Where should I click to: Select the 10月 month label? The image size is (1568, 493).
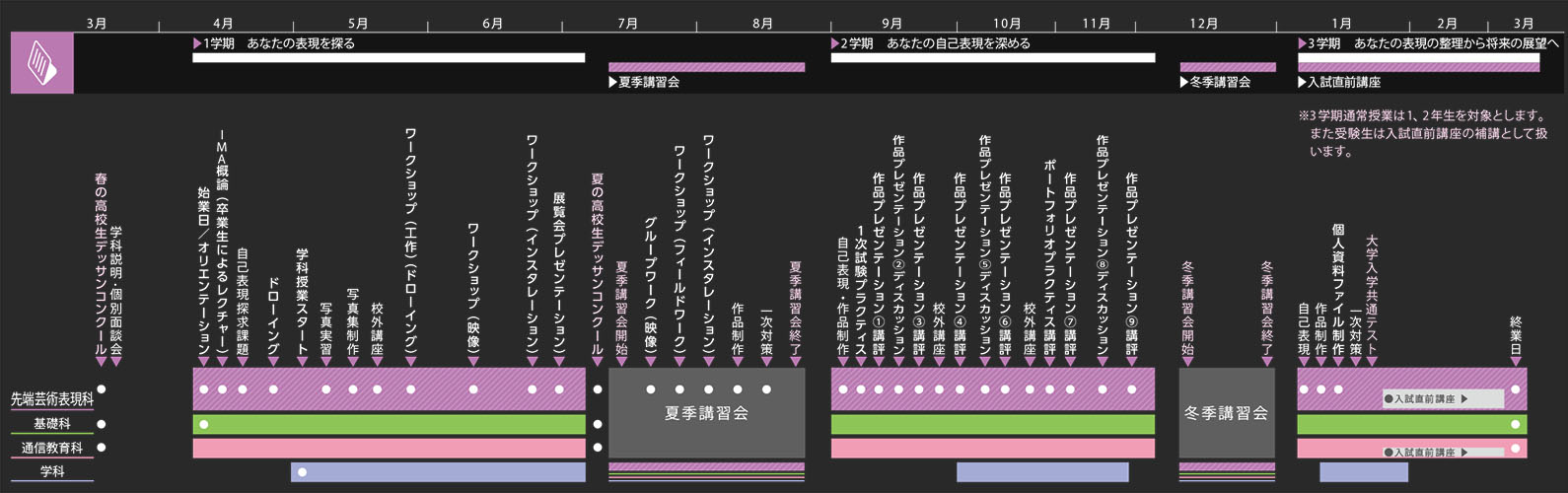[1007, 24]
